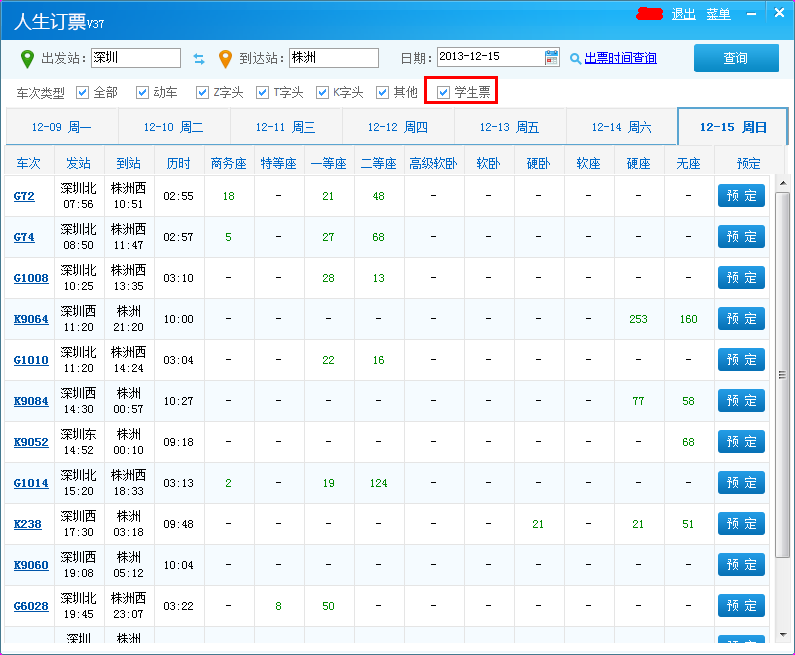Click the train list scrollbar up arrow
The height and width of the screenshot is (655, 795).
click(782, 183)
